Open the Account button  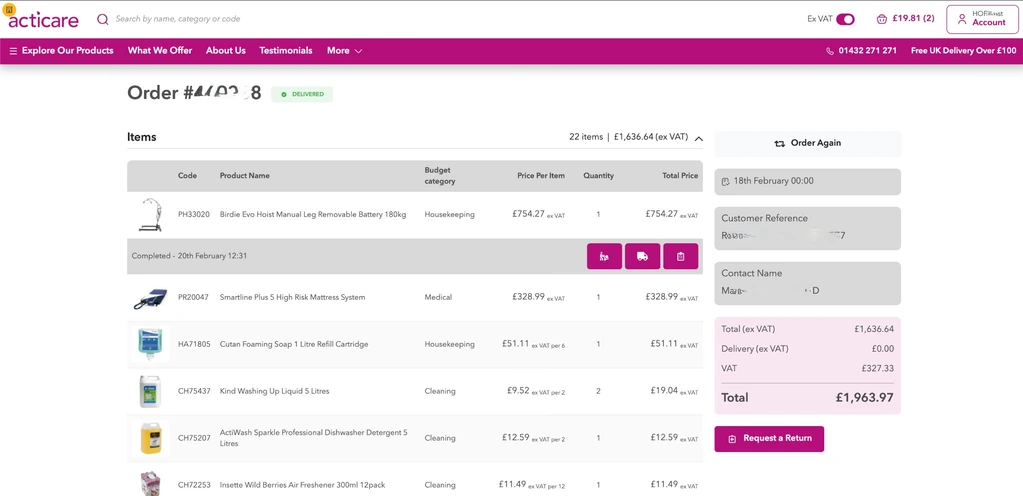(x=981, y=19)
